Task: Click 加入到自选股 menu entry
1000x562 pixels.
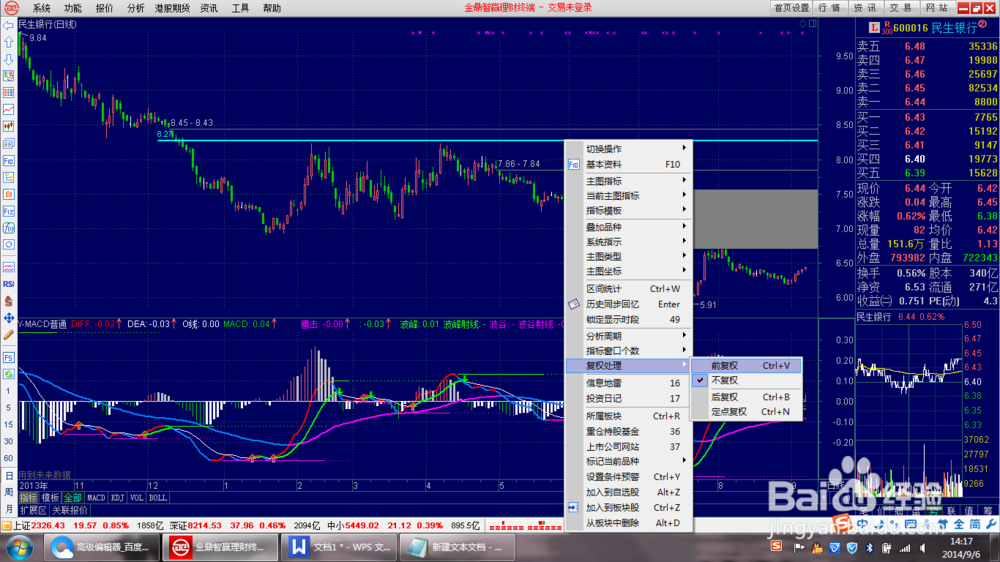Action: tap(628, 492)
